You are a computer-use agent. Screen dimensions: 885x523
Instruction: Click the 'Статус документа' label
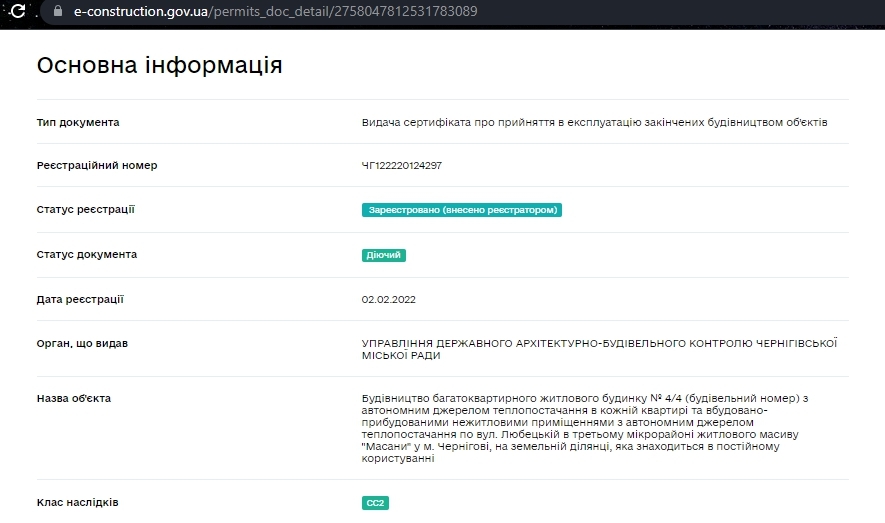tap(87, 254)
